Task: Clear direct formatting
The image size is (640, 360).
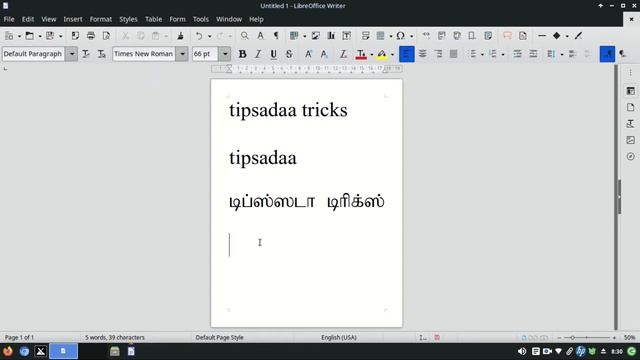Action: pos(343,54)
